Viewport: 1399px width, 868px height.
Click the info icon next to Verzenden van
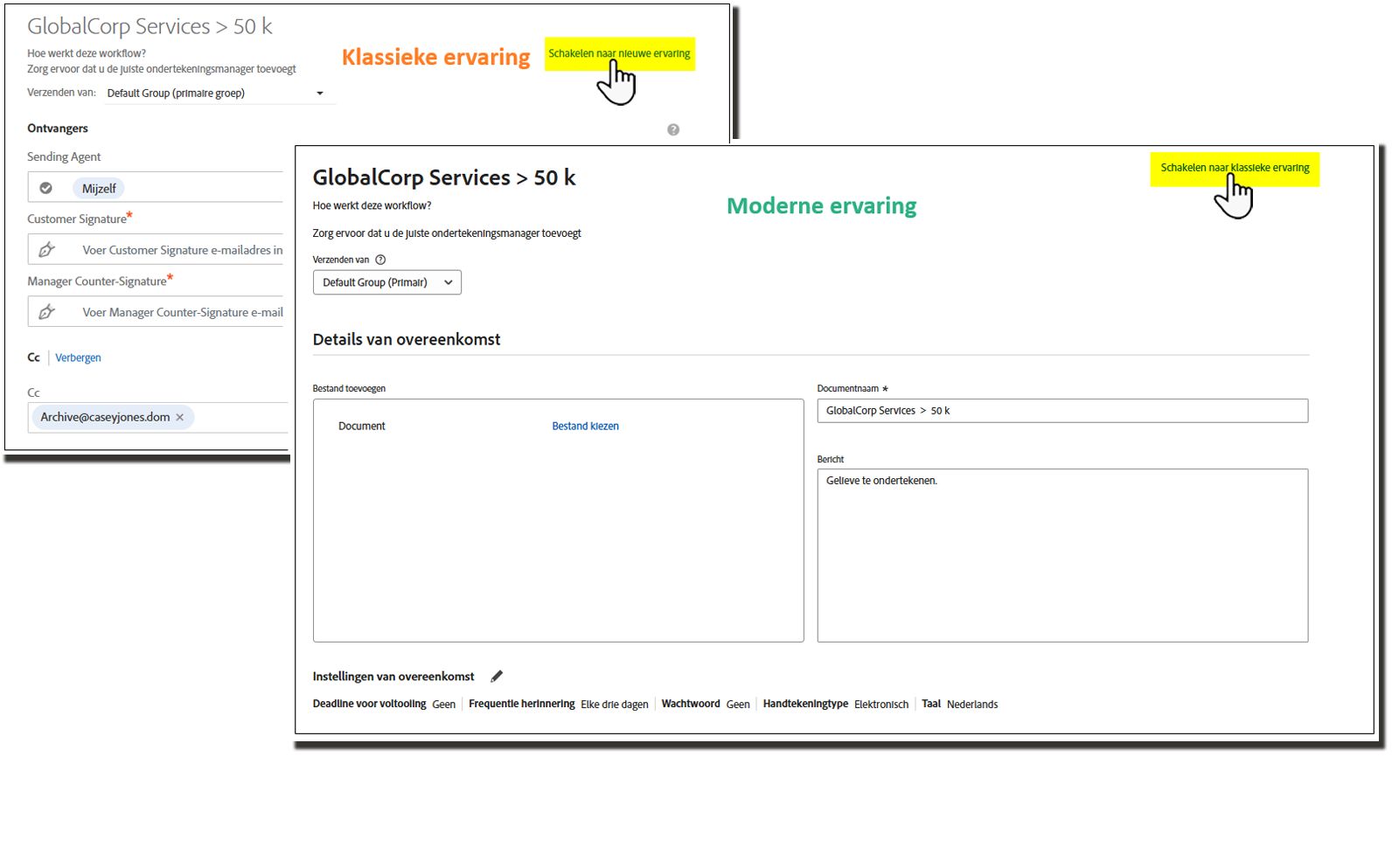tap(380, 260)
